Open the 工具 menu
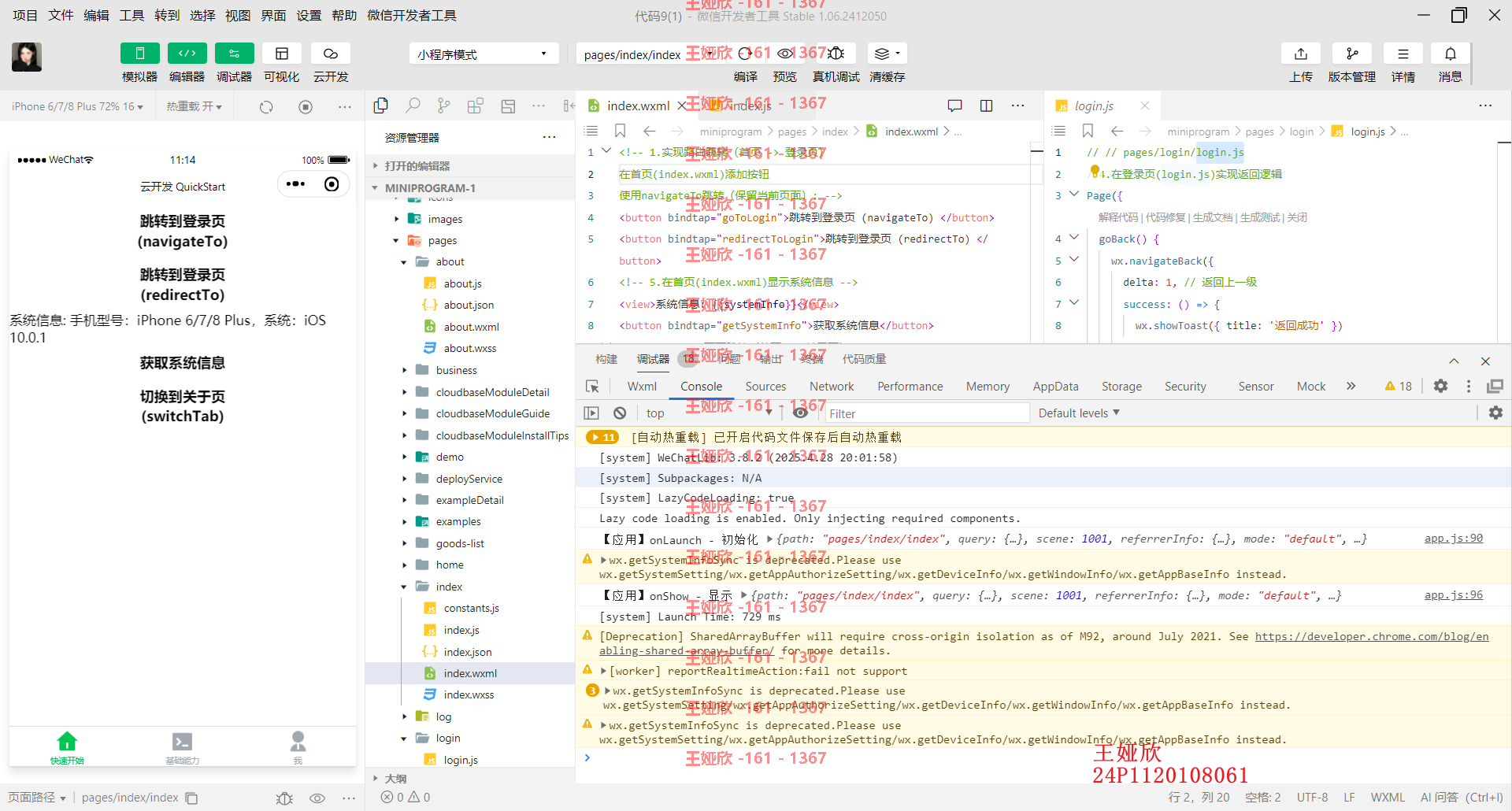 tap(132, 15)
